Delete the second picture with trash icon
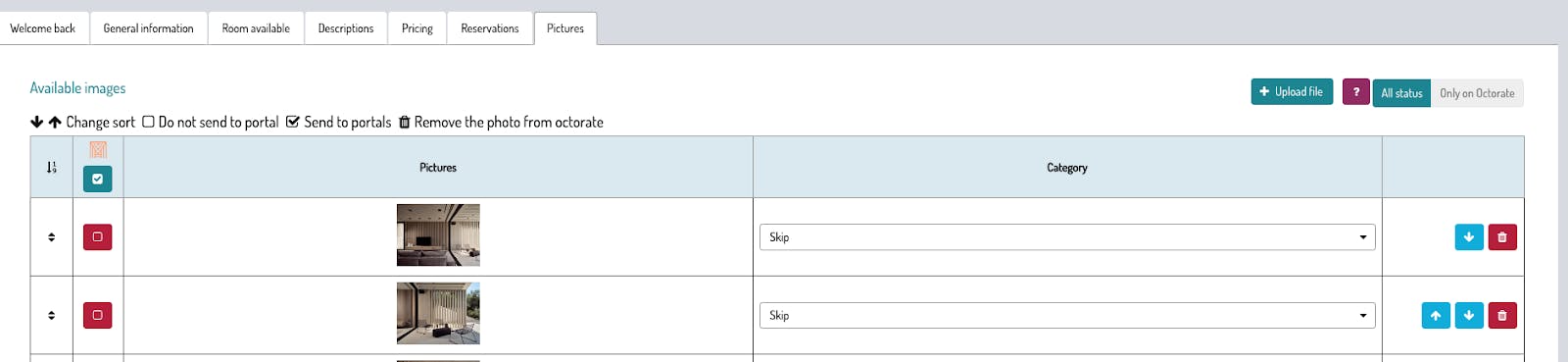Viewport: 1568px width, 362px height. [1502, 316]
